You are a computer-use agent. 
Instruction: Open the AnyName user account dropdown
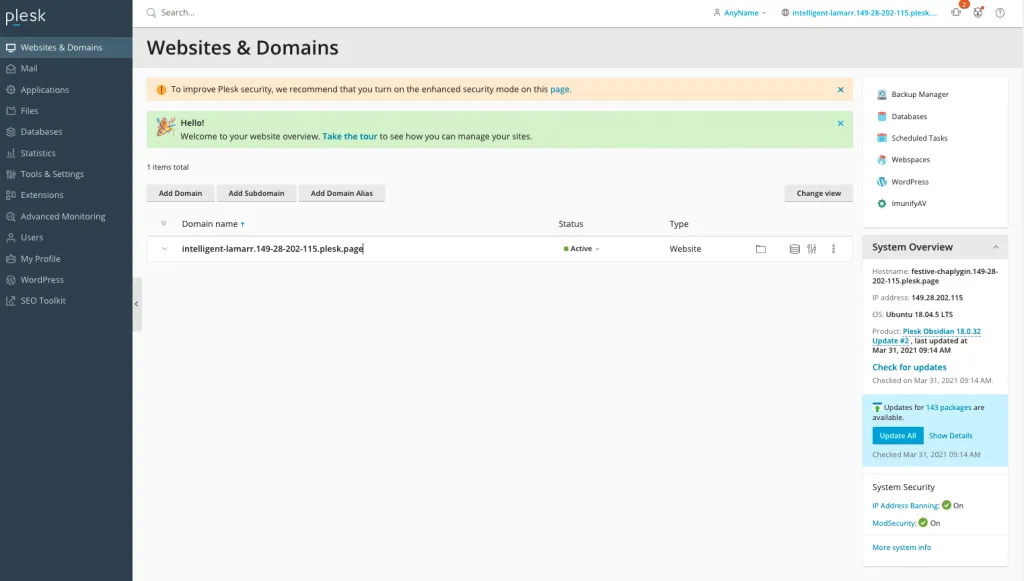point(740,13)
